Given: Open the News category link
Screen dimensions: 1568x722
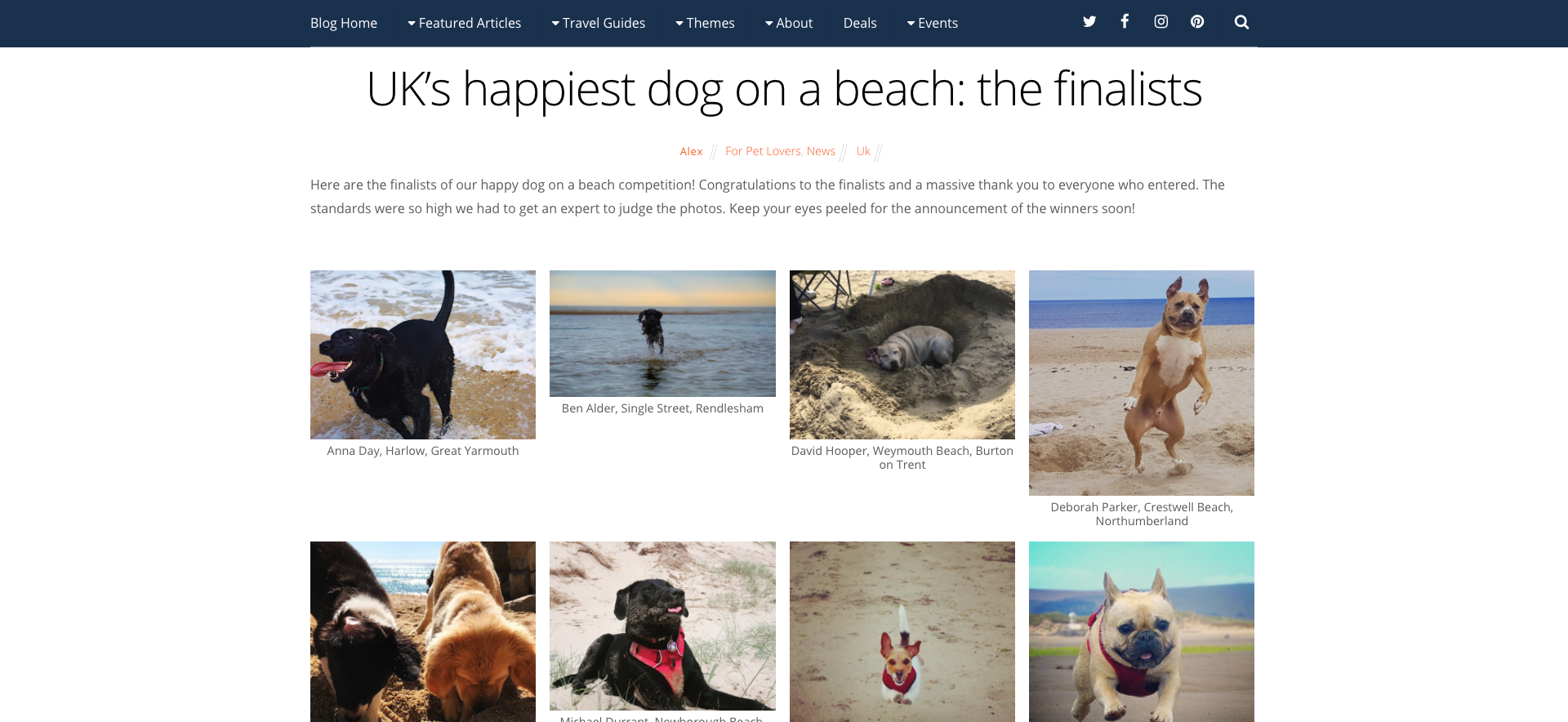Looking at the screenshot, I should 821,151.
